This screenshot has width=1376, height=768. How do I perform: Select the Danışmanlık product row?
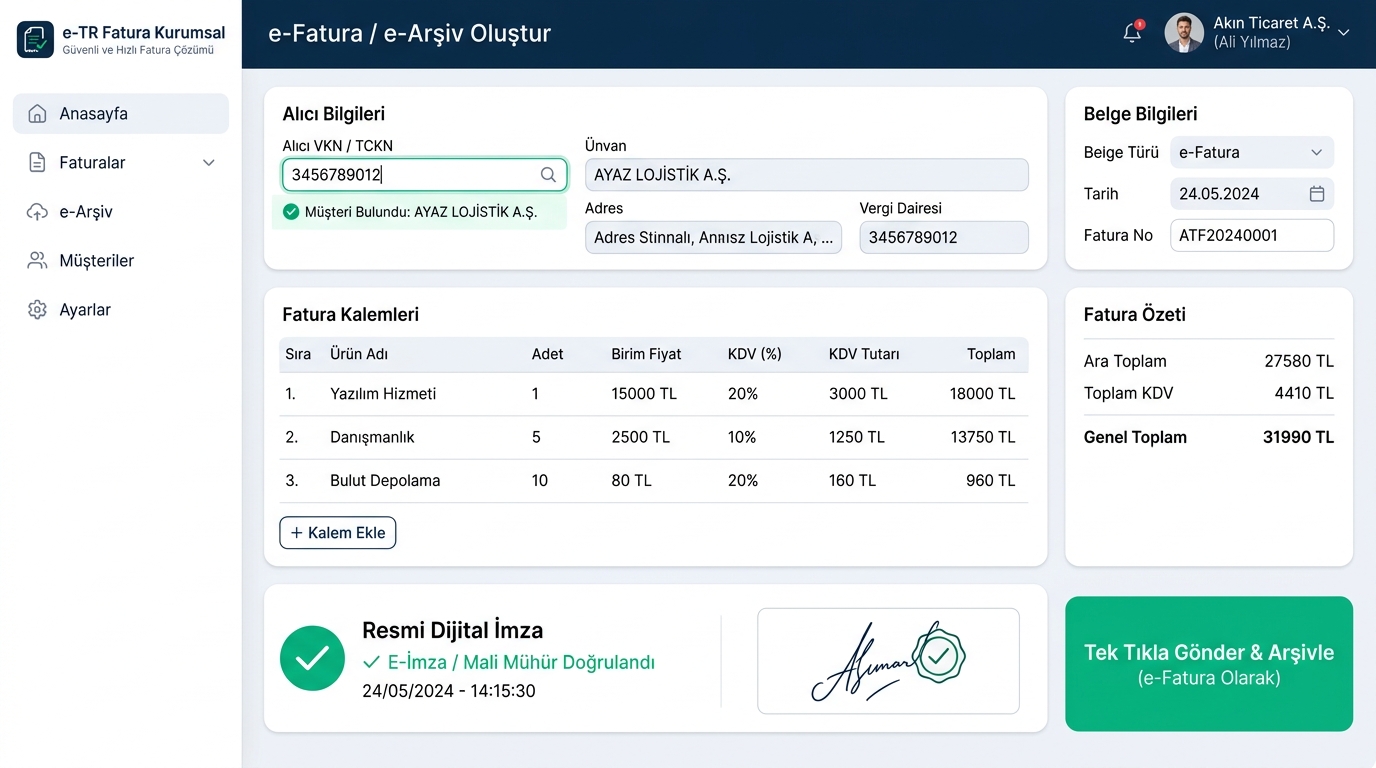(x=654, y=437)
